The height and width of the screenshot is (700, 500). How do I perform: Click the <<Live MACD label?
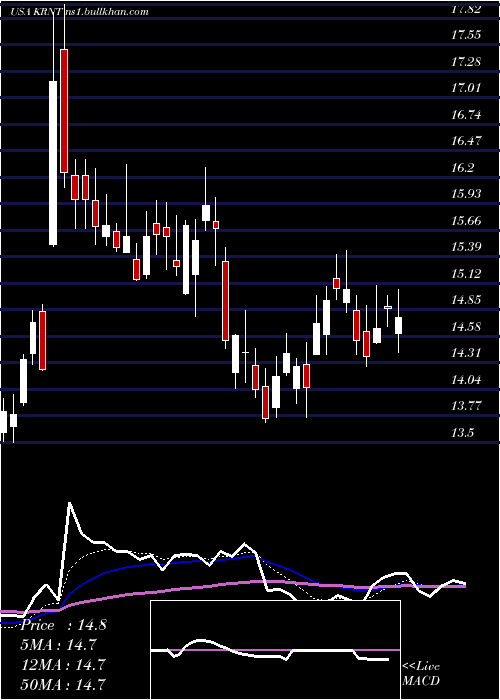click(421, 674)
